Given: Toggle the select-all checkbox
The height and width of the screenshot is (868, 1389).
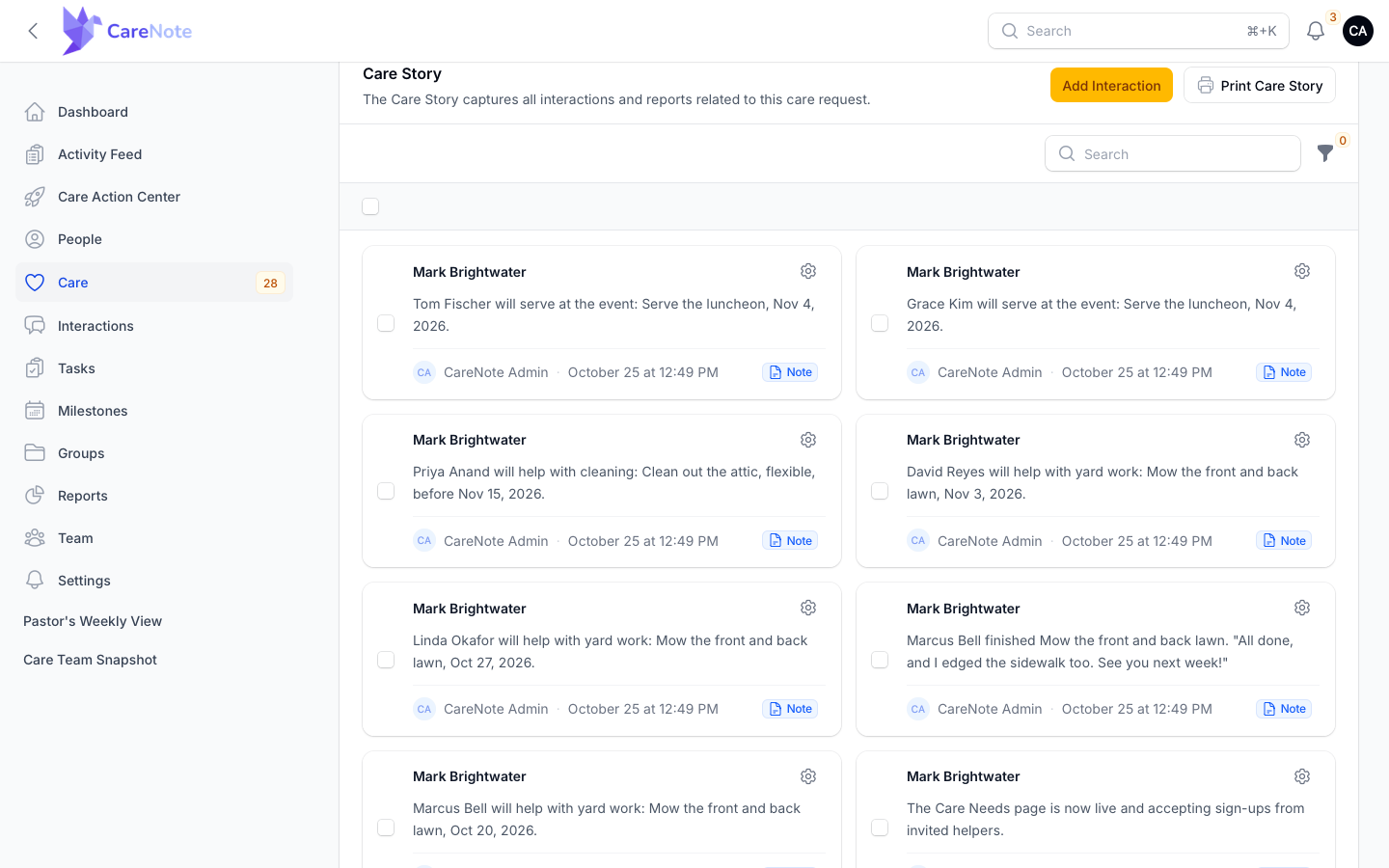Looking at the screenshot, I should coord(370,206).
